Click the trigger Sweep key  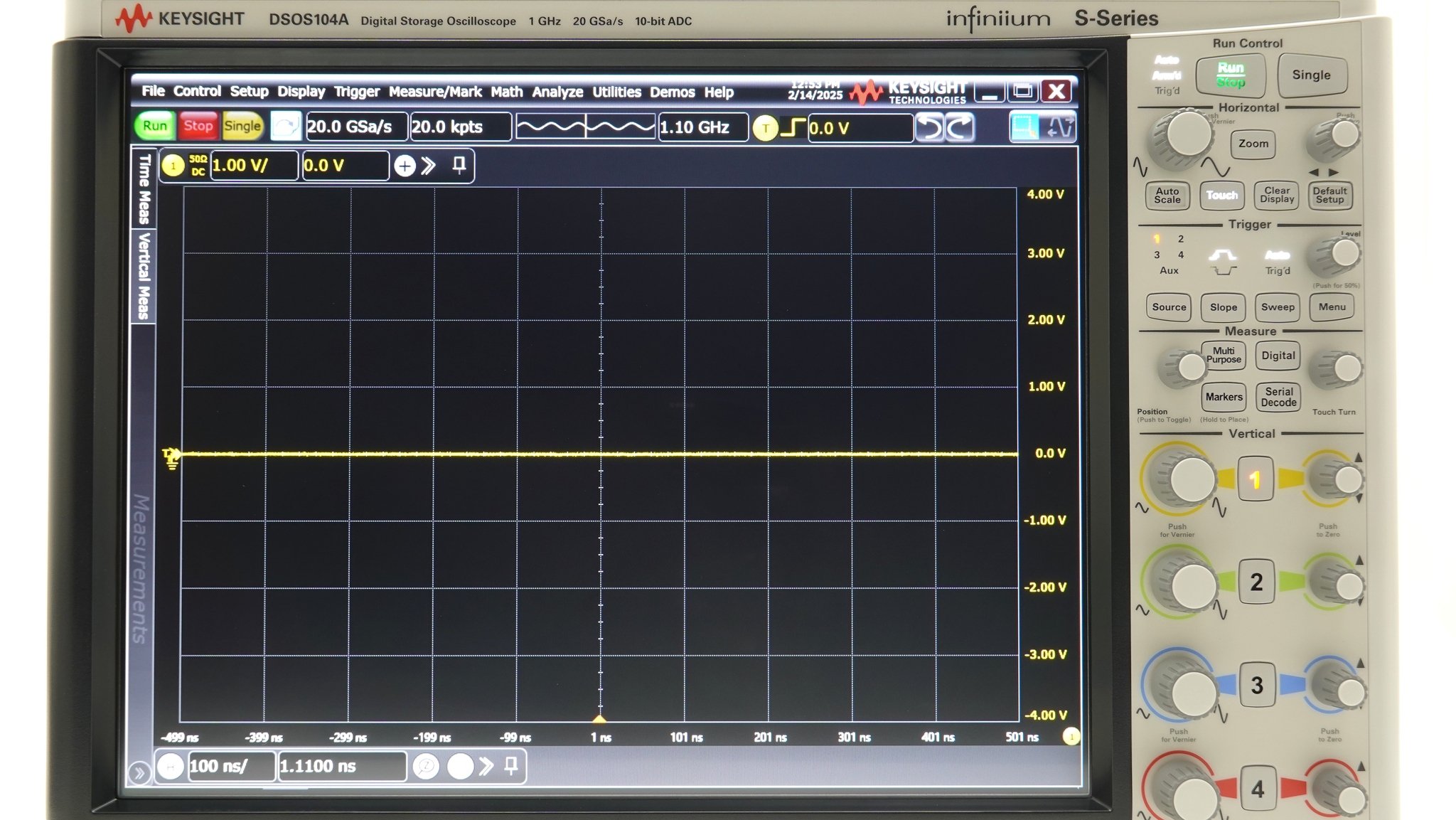1278,307
